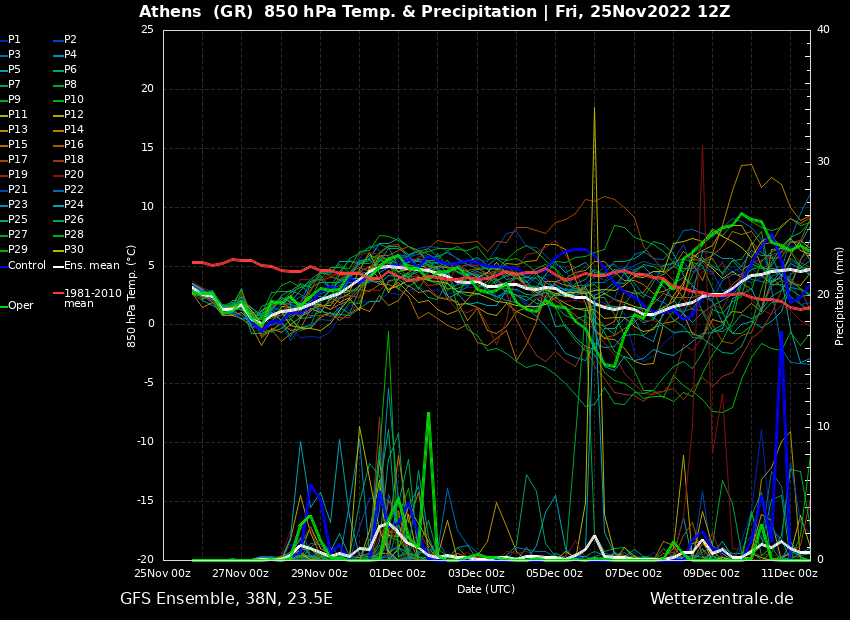Click the 03Dec 00z date tick
The width and height of the screenshot is (850, 620).
(477, 573)
